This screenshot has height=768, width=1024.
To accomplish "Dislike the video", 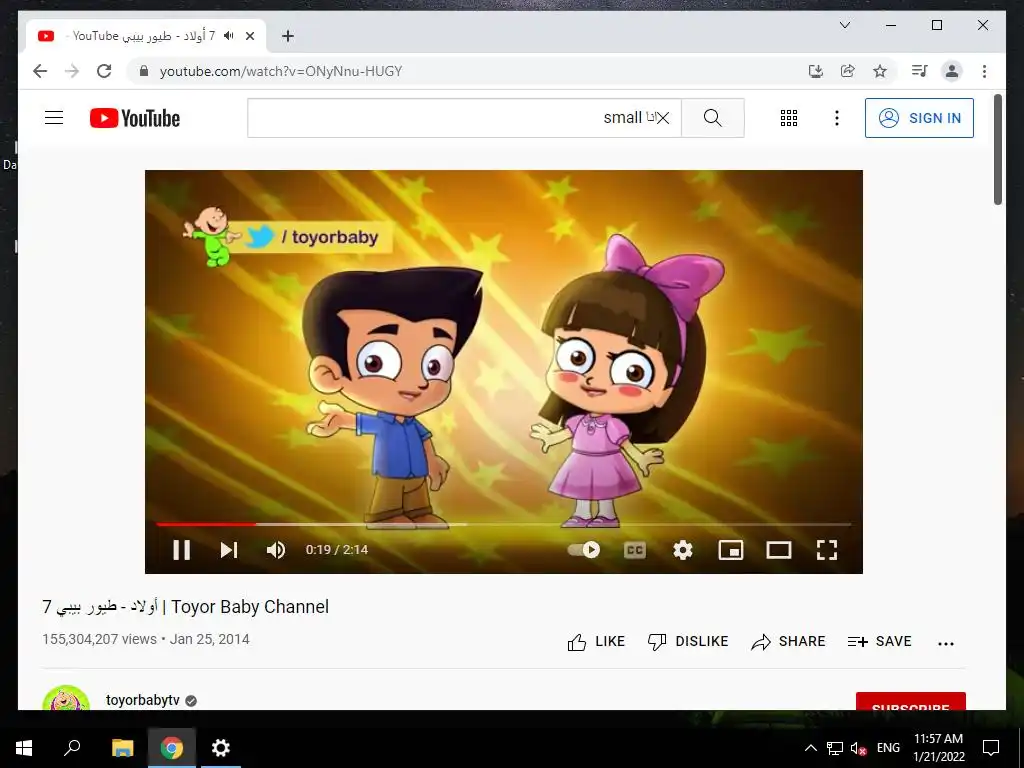I will tap(688, 642).
